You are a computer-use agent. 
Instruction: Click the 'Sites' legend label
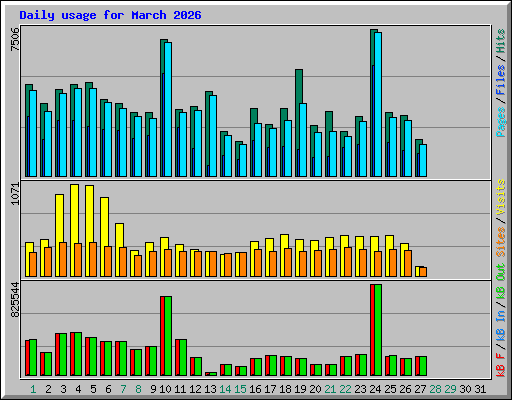pyautogui.click(x=501, y=242)
